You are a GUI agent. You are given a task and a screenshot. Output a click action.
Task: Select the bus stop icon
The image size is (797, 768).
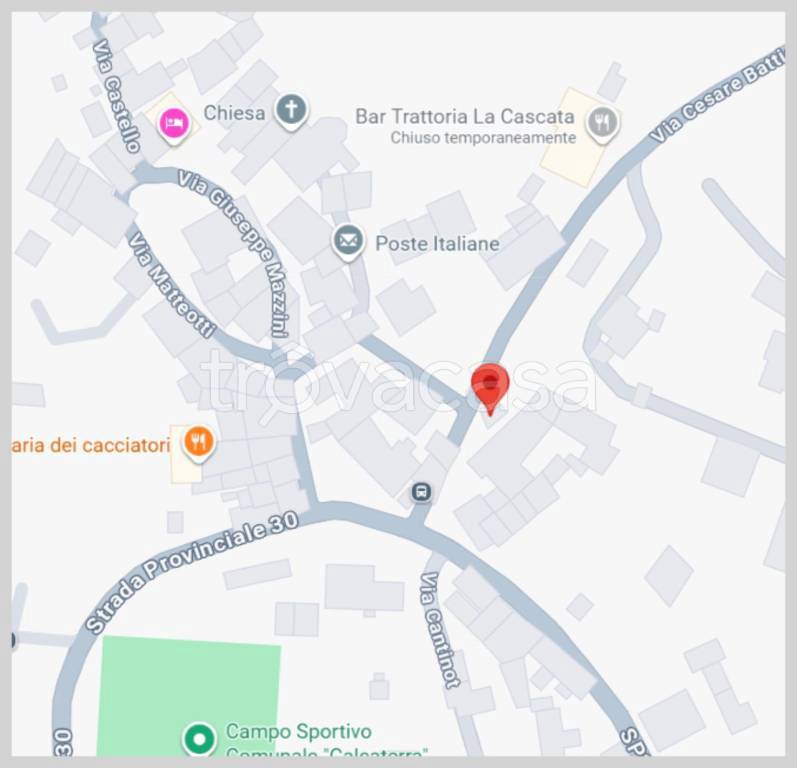tap(421, 492)
